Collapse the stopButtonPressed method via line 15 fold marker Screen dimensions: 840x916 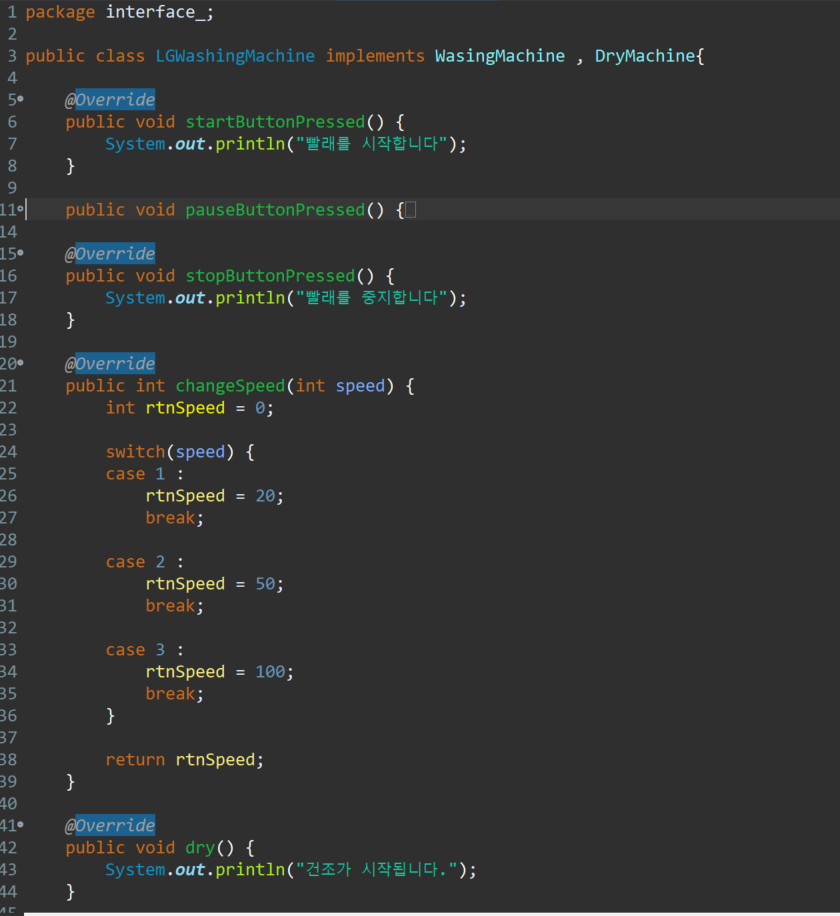coord(20,252)
